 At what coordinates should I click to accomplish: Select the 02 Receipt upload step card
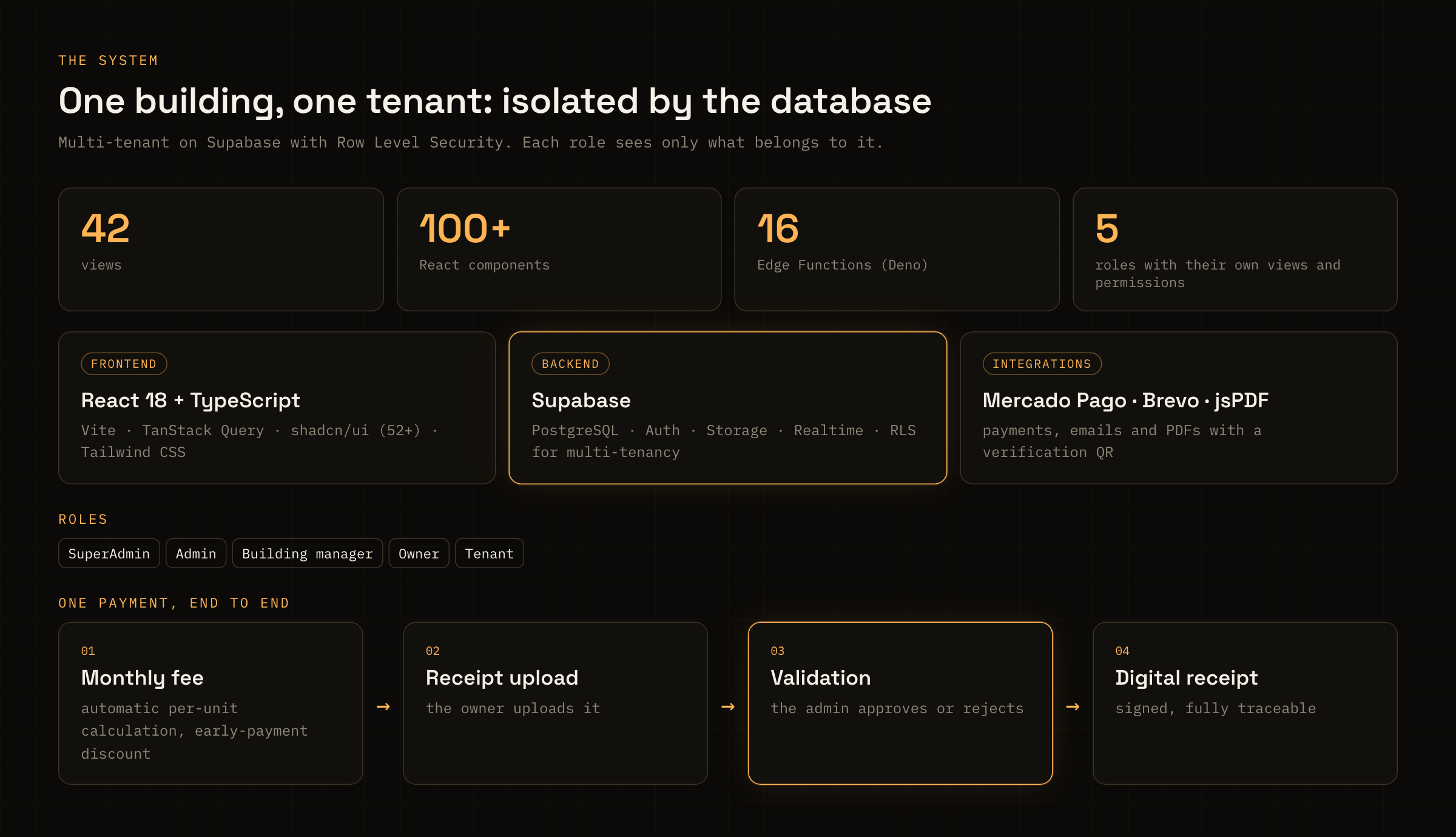click(x=556, y=703)
